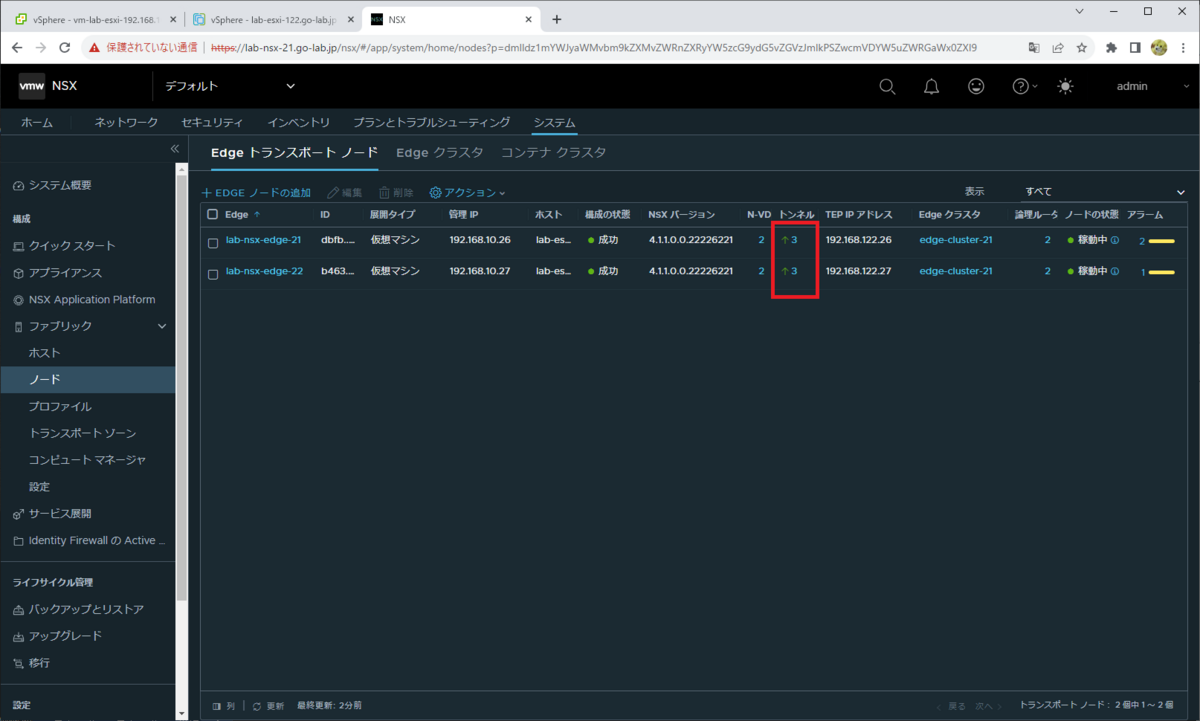The image size is (1200, 721).
Task: Click node status info icon for lab-nsx-edge-21
Action: (1115, 241)
